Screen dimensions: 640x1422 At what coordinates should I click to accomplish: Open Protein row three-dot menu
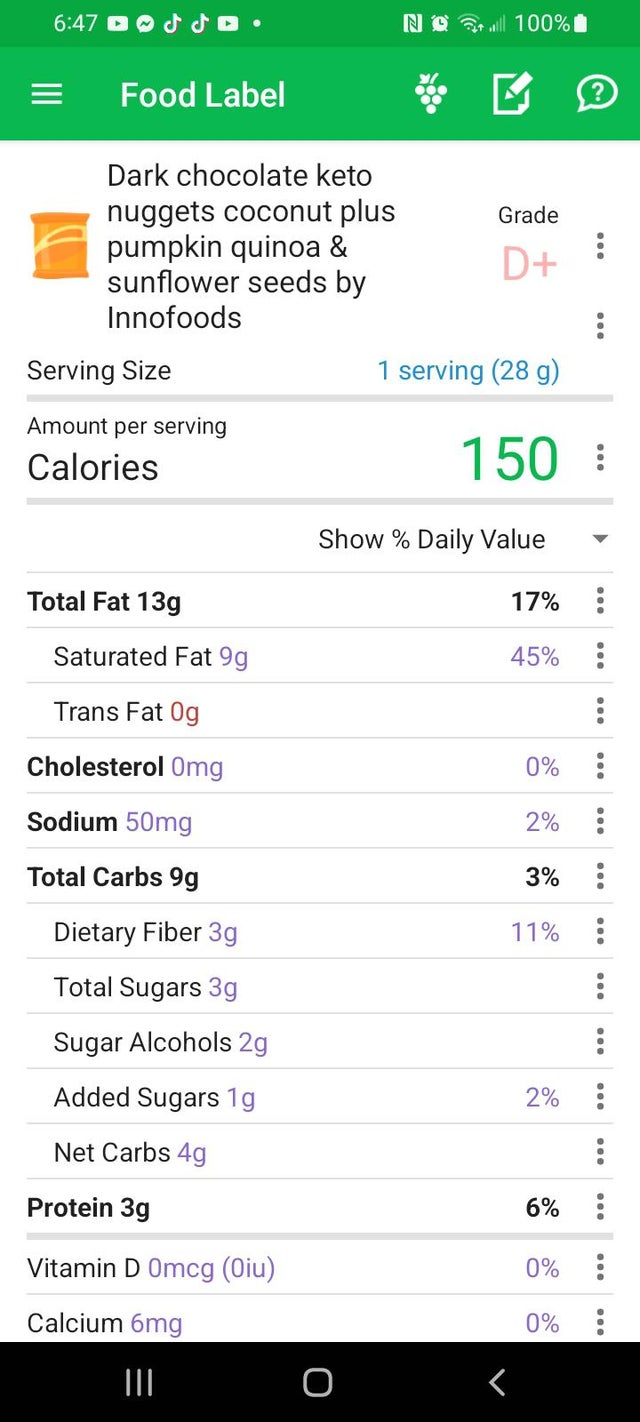tap(600, 1208)
